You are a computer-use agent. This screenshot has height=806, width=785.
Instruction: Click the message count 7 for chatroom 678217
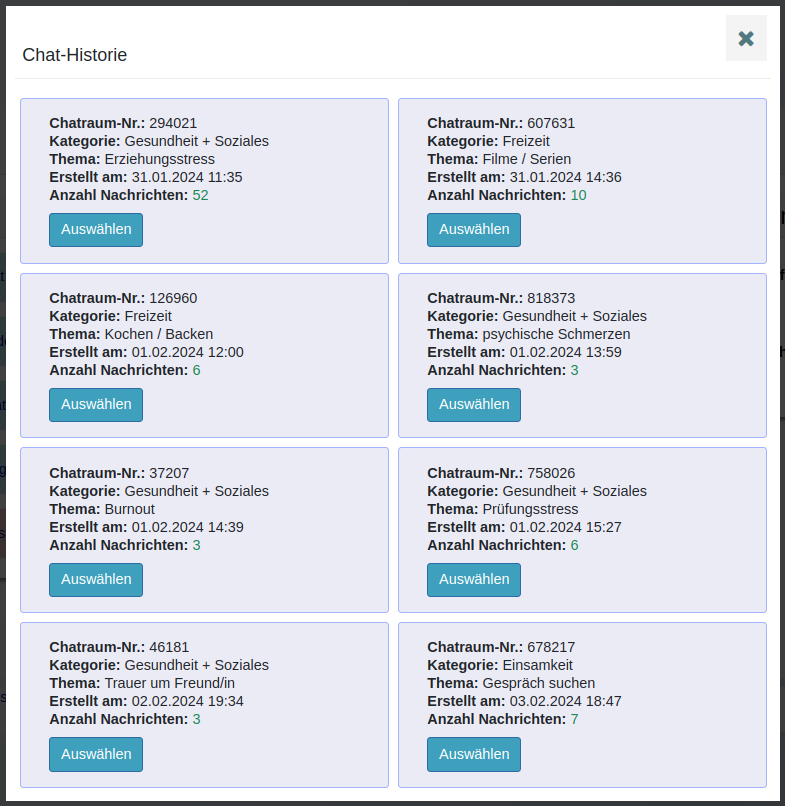pos(574,719)
